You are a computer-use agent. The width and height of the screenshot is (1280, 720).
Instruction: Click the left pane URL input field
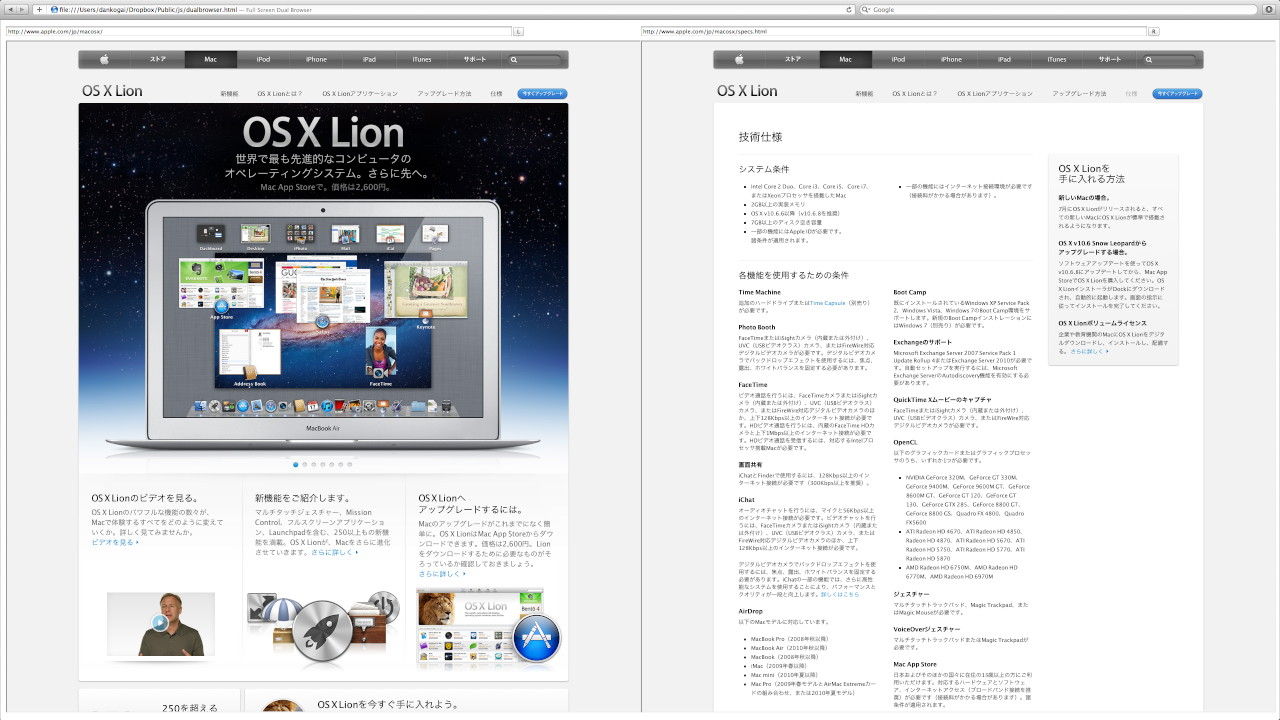258,31
